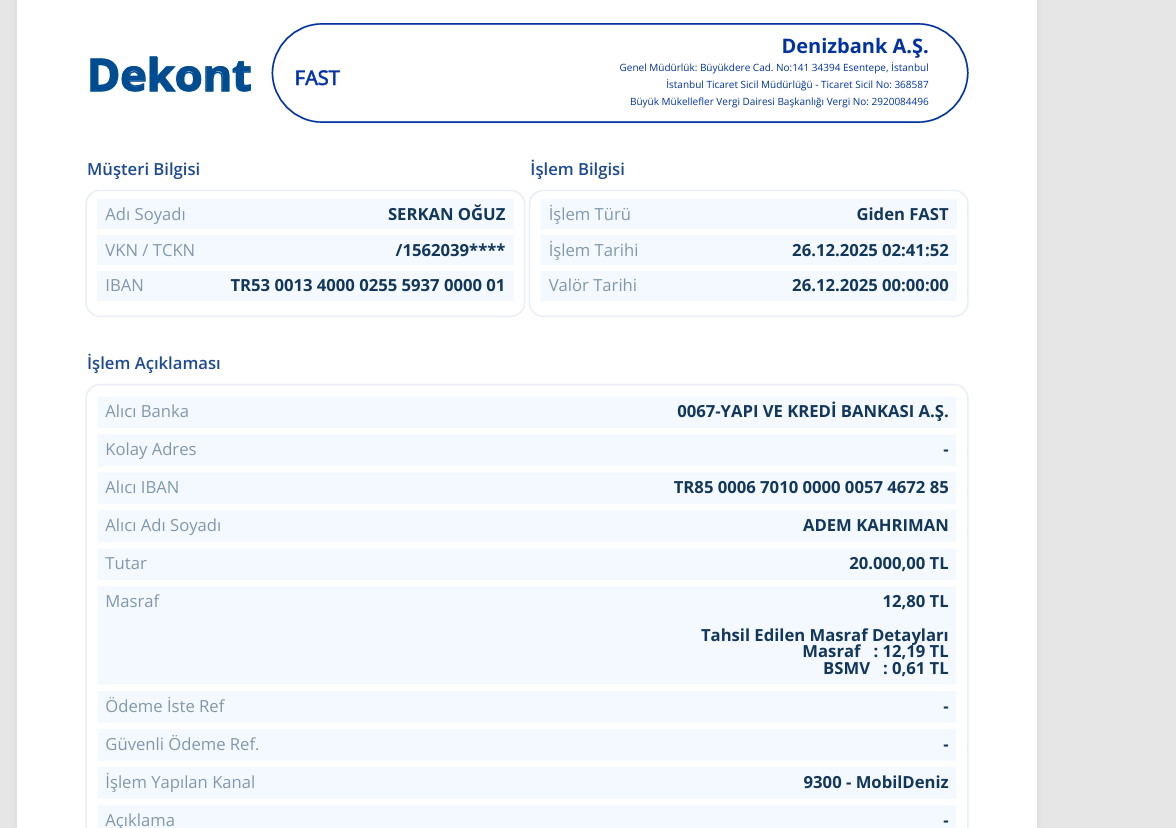
Task: Select the customer name SERKAN OĞUZ
Action: pos(446,214)
